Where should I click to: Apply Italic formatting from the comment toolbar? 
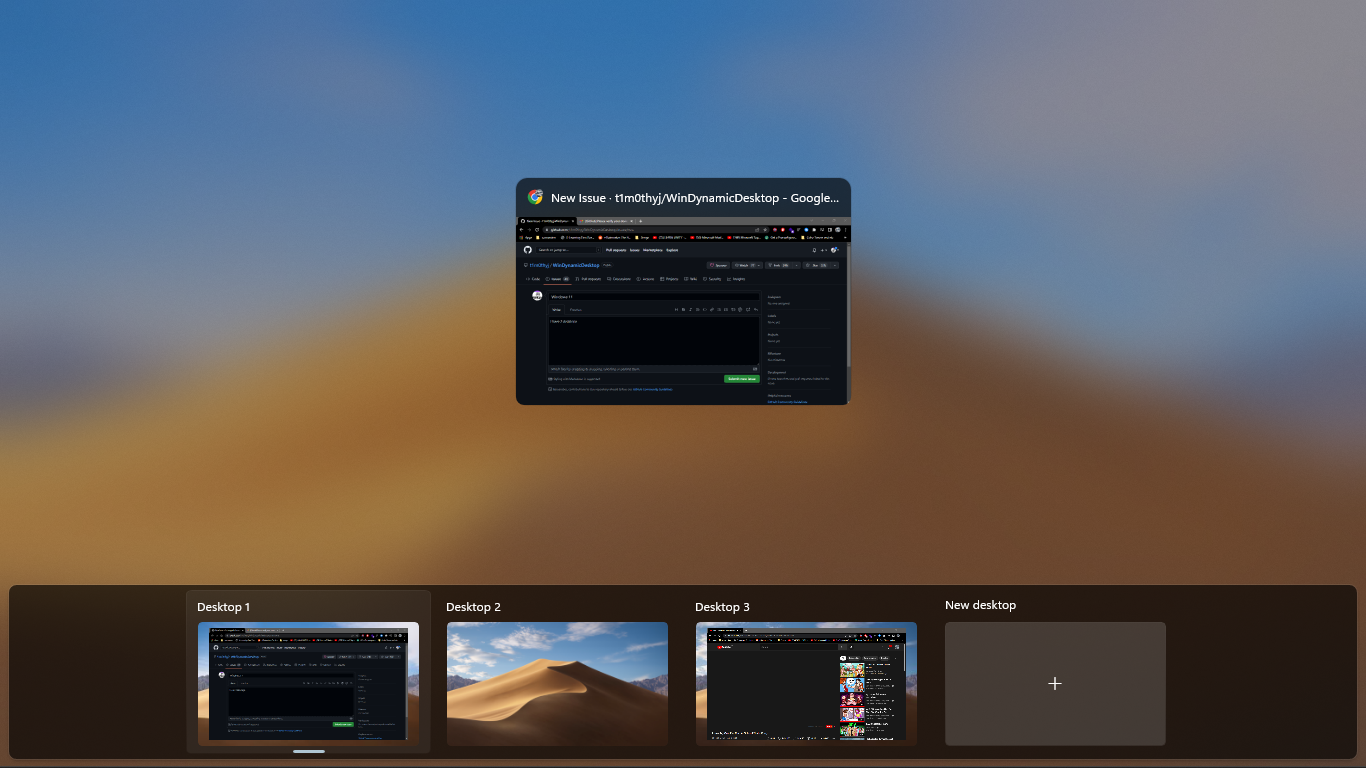coord(691,310)
